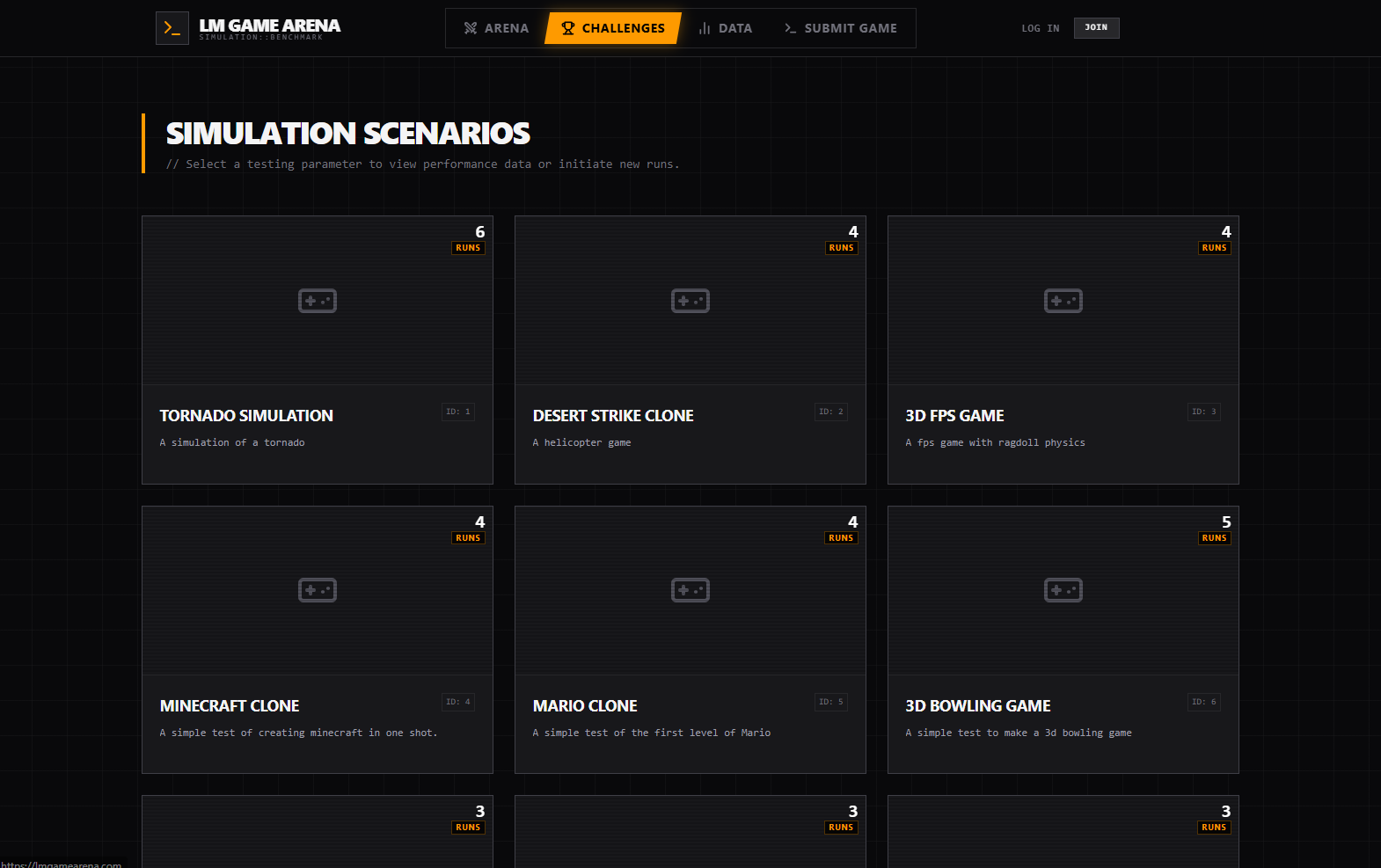The height and width of the screenshot is (868, 1381).
Task: Select the Challenges tab
Action: point(613,28)
